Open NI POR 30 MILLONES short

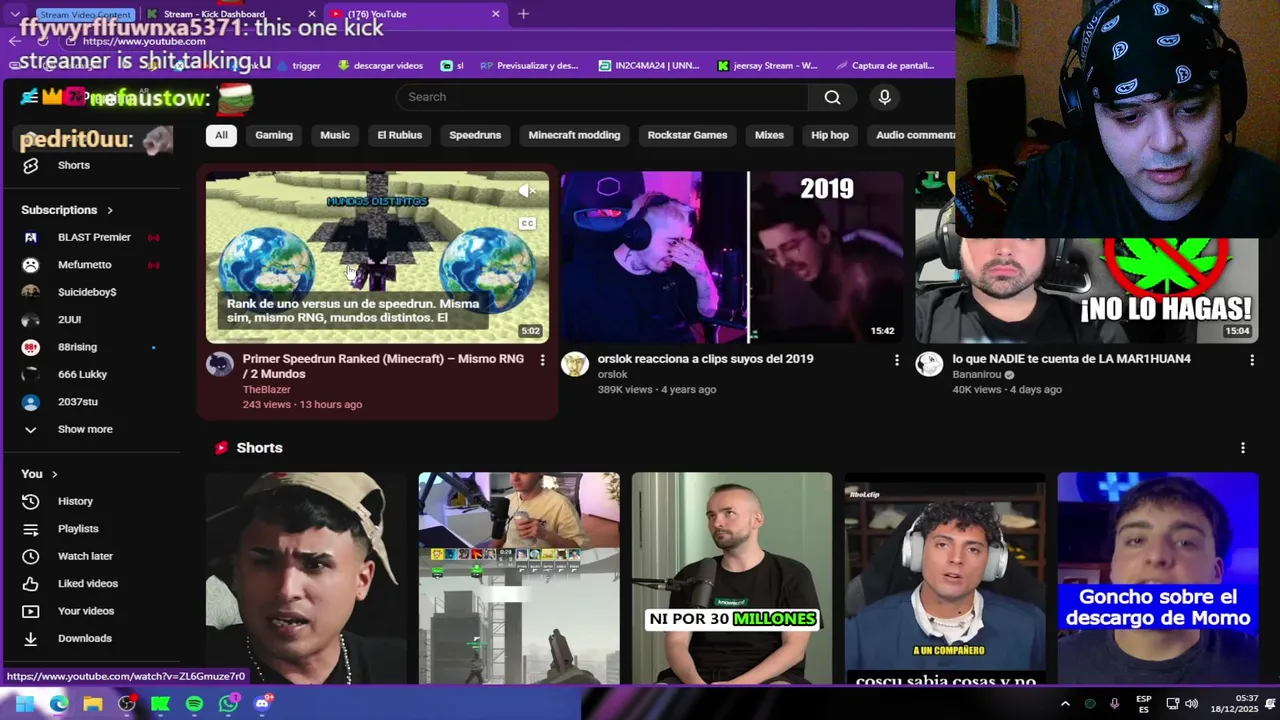coord(732,578)
